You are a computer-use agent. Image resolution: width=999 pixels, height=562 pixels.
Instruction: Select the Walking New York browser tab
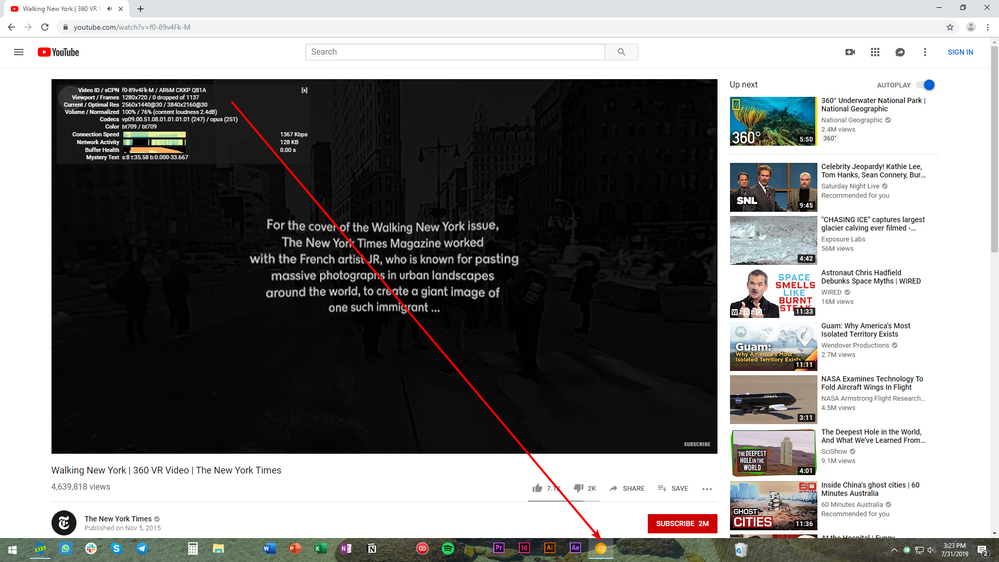65,9
